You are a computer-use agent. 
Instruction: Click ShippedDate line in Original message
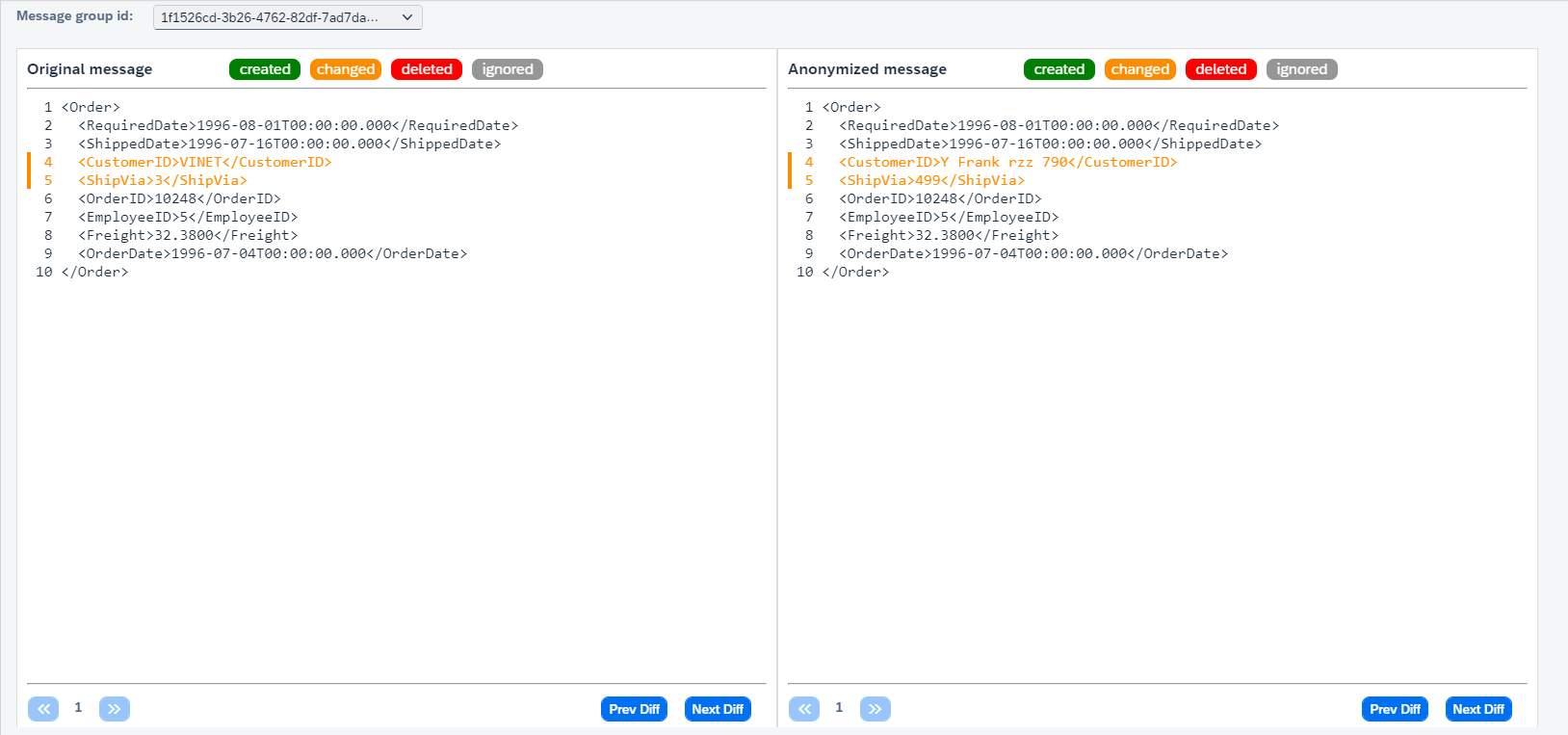(x=290, y=144)
